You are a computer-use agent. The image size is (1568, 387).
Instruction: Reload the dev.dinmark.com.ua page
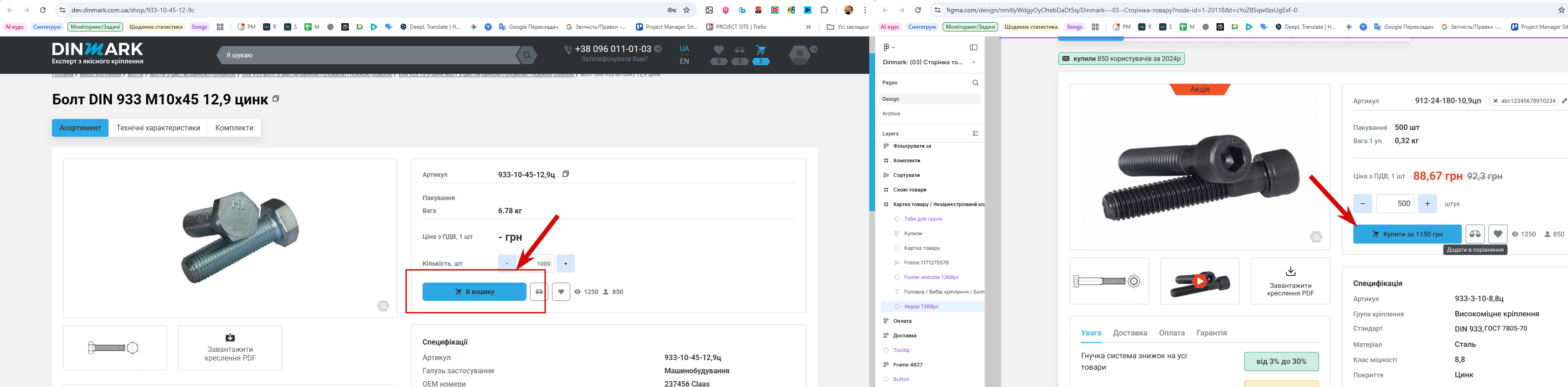42,10
